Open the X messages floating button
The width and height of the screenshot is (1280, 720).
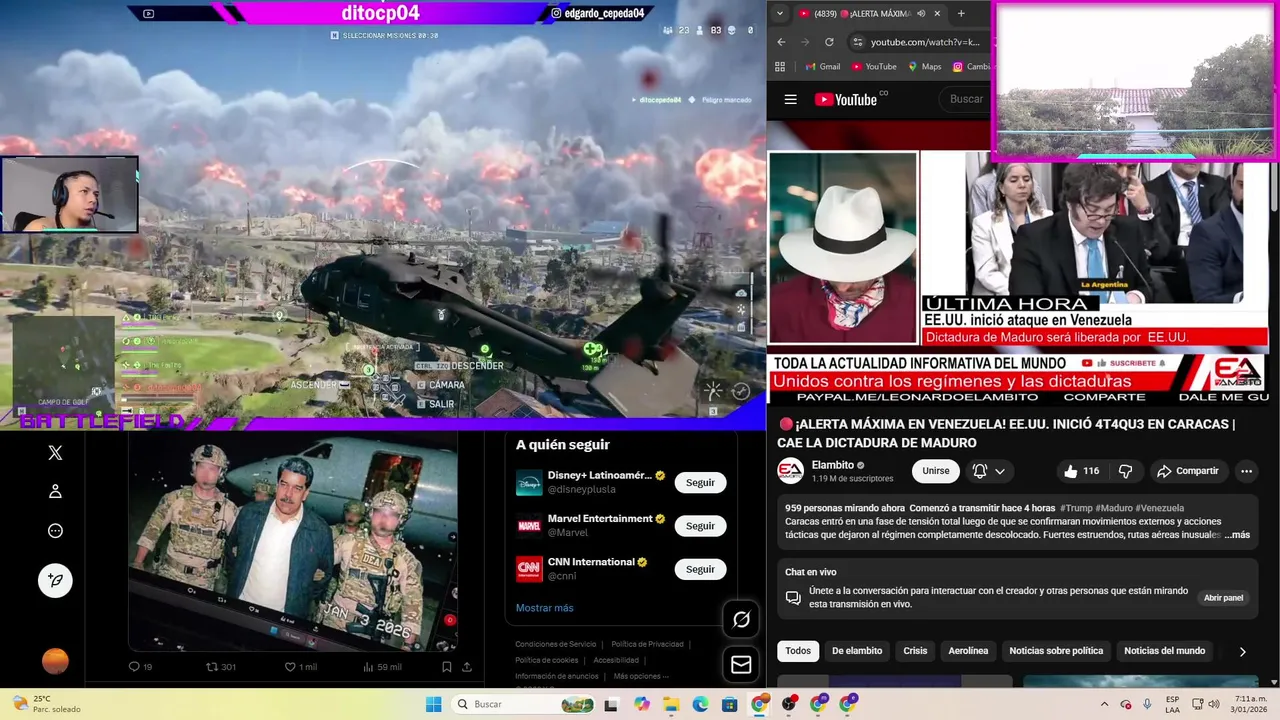click(x=741, y=664)
